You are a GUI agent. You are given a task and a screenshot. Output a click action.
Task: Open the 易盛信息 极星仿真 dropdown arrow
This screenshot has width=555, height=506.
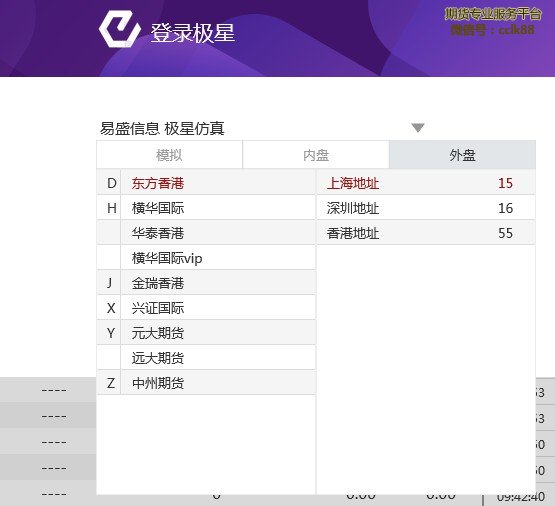(418, 128)
